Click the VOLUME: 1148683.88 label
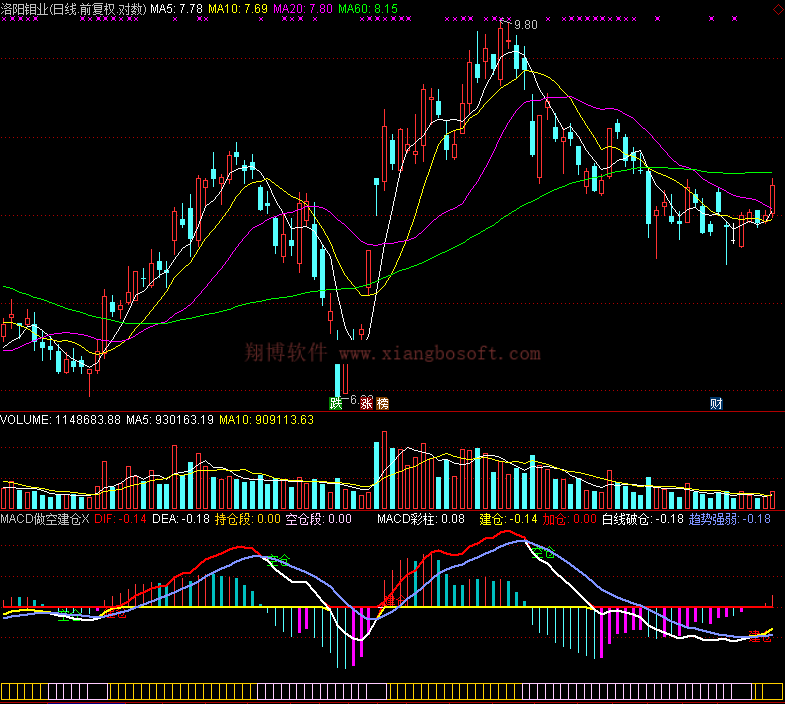Screen dimensions: 785x704 [61, 420]
